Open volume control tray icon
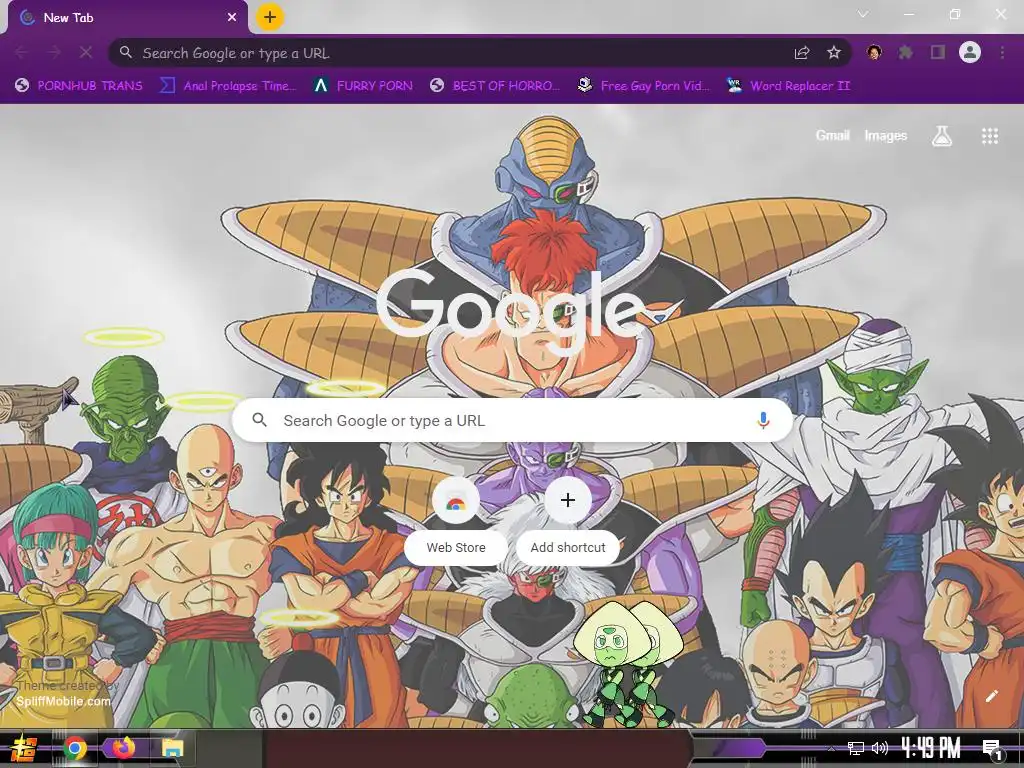Screen dimensions: 1024x768 (x=880, y=748)
